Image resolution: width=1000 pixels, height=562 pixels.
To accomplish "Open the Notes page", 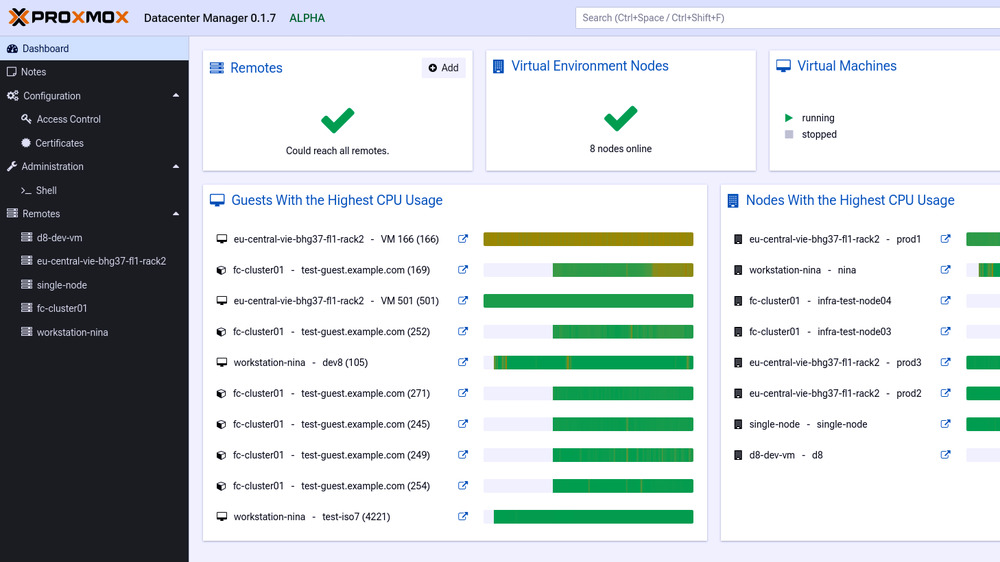I will tap(34, 72).
